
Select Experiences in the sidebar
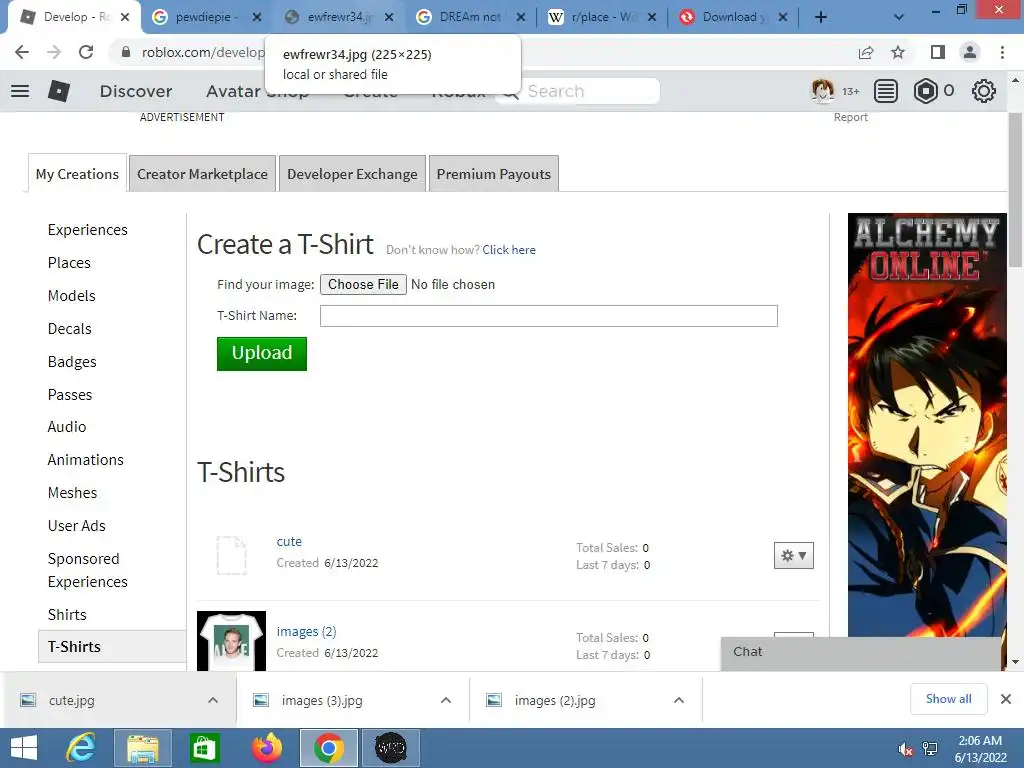coord(88,230)
